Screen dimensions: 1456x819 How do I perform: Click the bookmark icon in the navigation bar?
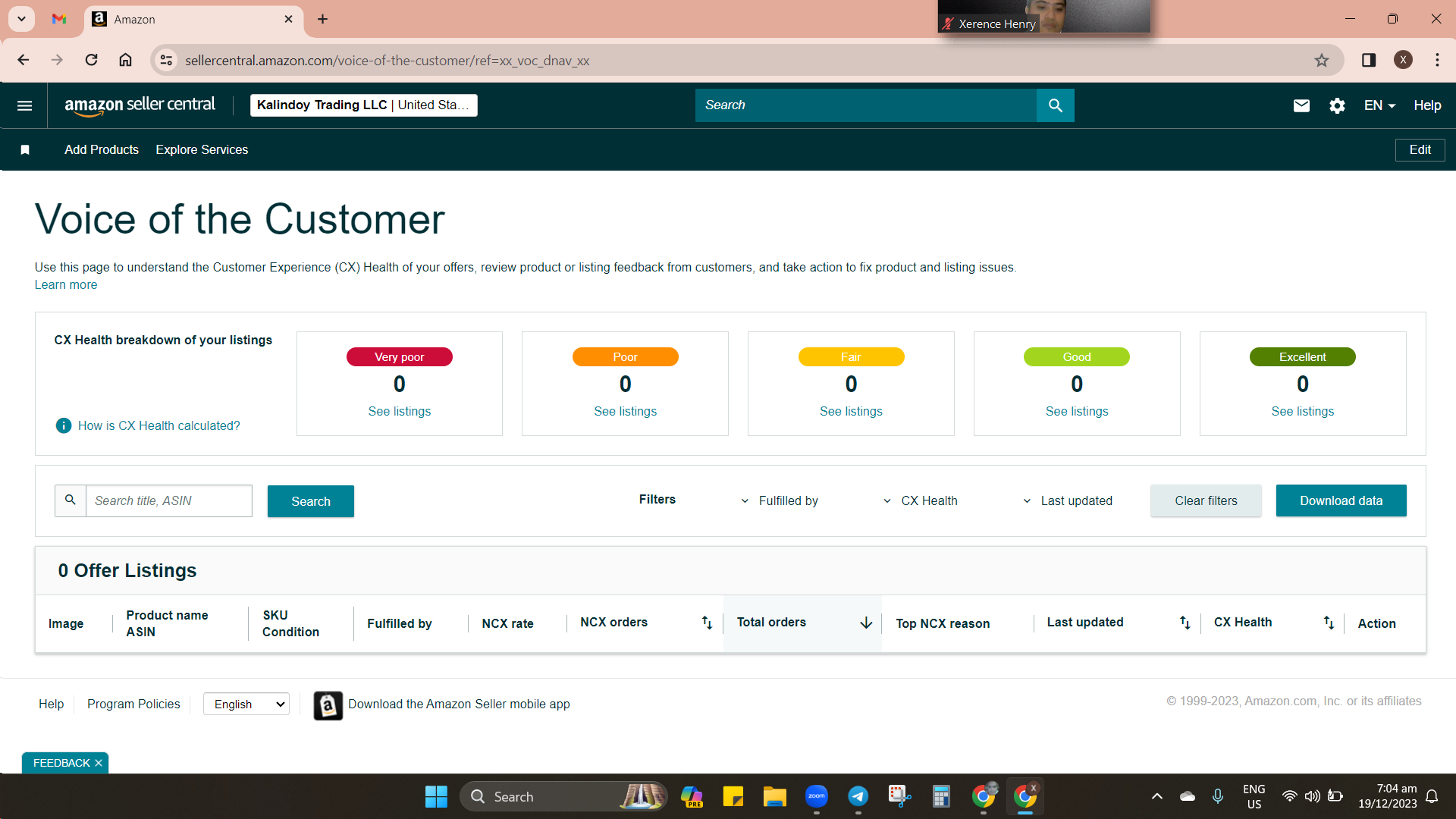[x=25, y=150]
